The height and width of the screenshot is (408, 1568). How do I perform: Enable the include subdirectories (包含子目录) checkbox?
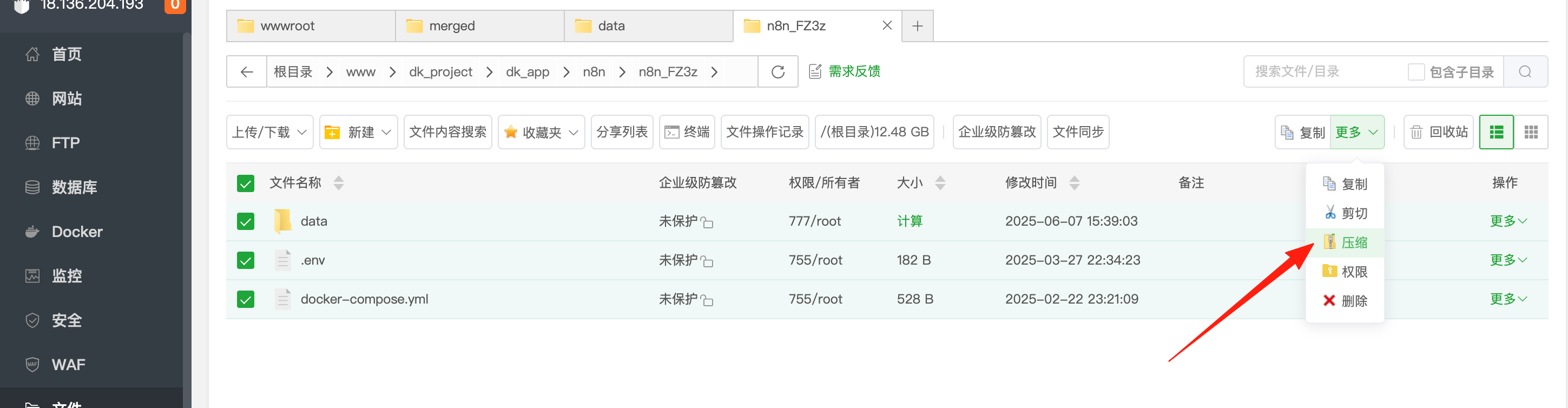coord(1416,72)
